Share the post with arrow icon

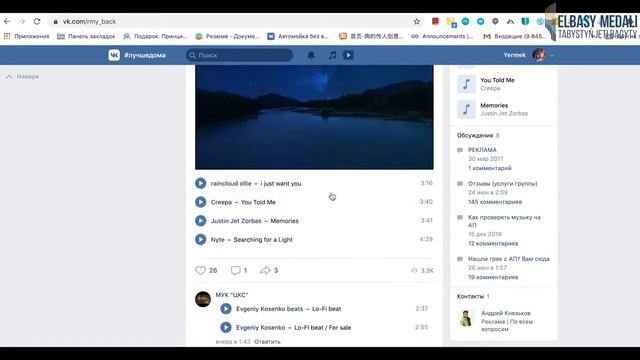[265, 270]
